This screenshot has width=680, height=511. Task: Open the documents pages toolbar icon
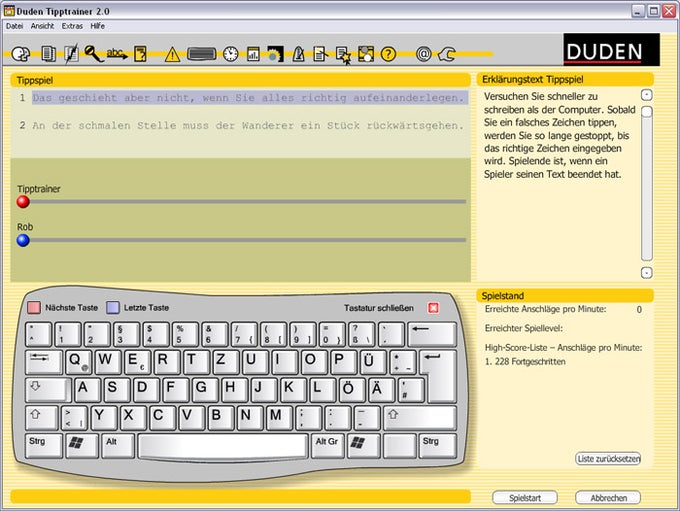pos(48,54)
